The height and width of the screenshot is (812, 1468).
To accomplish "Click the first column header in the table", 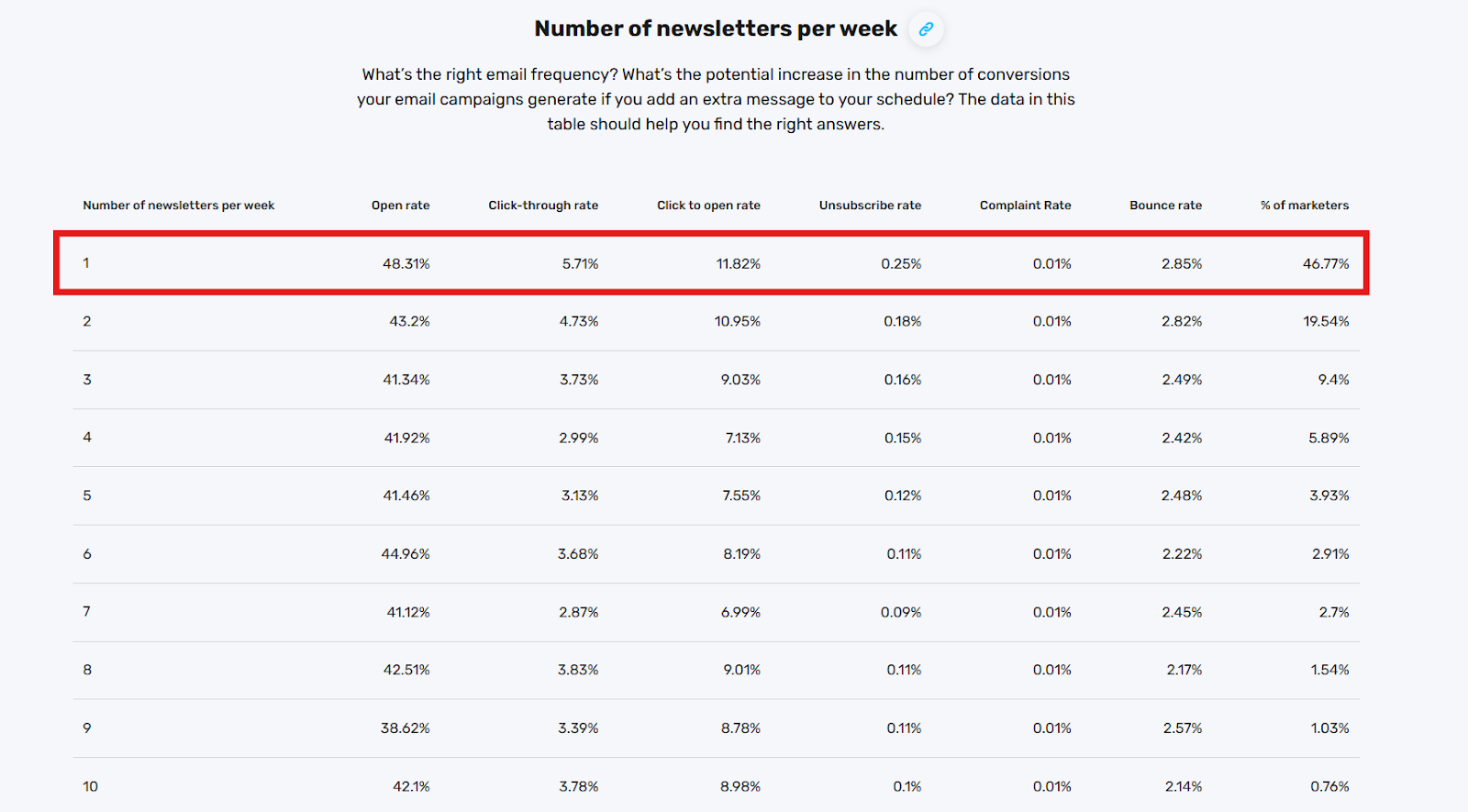I will pyautogui.click(x=179, y=206).
